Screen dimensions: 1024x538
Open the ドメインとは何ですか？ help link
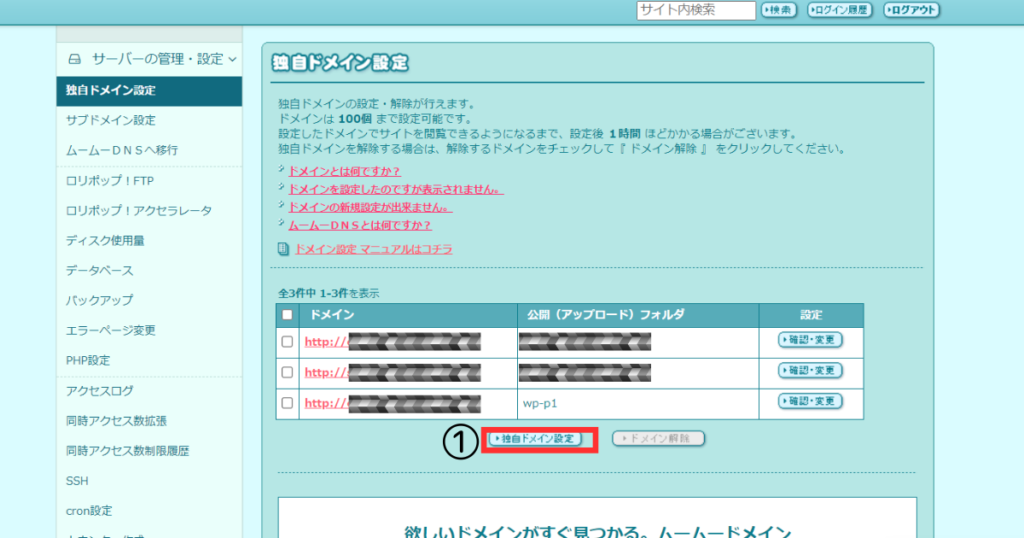coord(344,171)
